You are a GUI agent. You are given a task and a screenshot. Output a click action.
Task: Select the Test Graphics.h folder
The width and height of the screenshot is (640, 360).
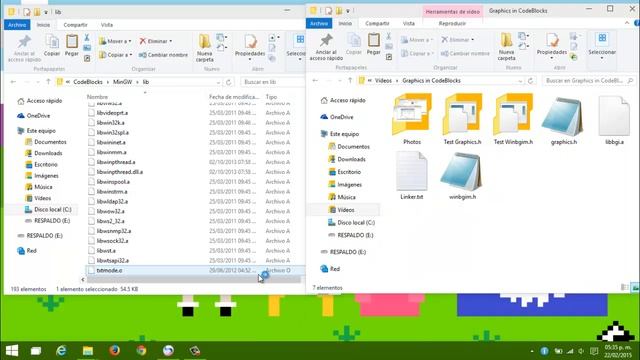pyautogui.click(x=462, y=119)
